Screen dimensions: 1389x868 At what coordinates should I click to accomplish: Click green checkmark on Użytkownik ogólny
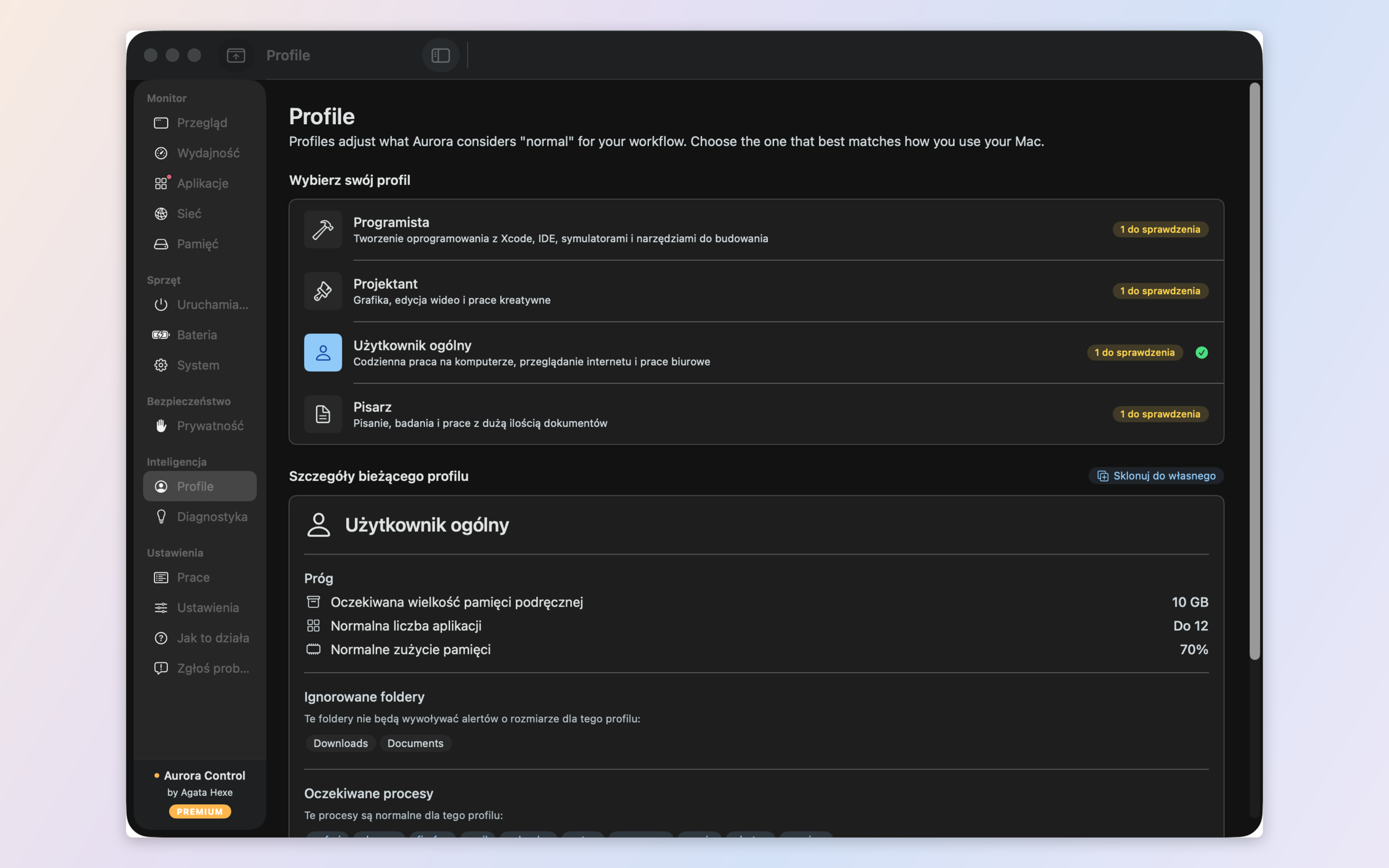pyautogui.click(x=1201, y=353)
